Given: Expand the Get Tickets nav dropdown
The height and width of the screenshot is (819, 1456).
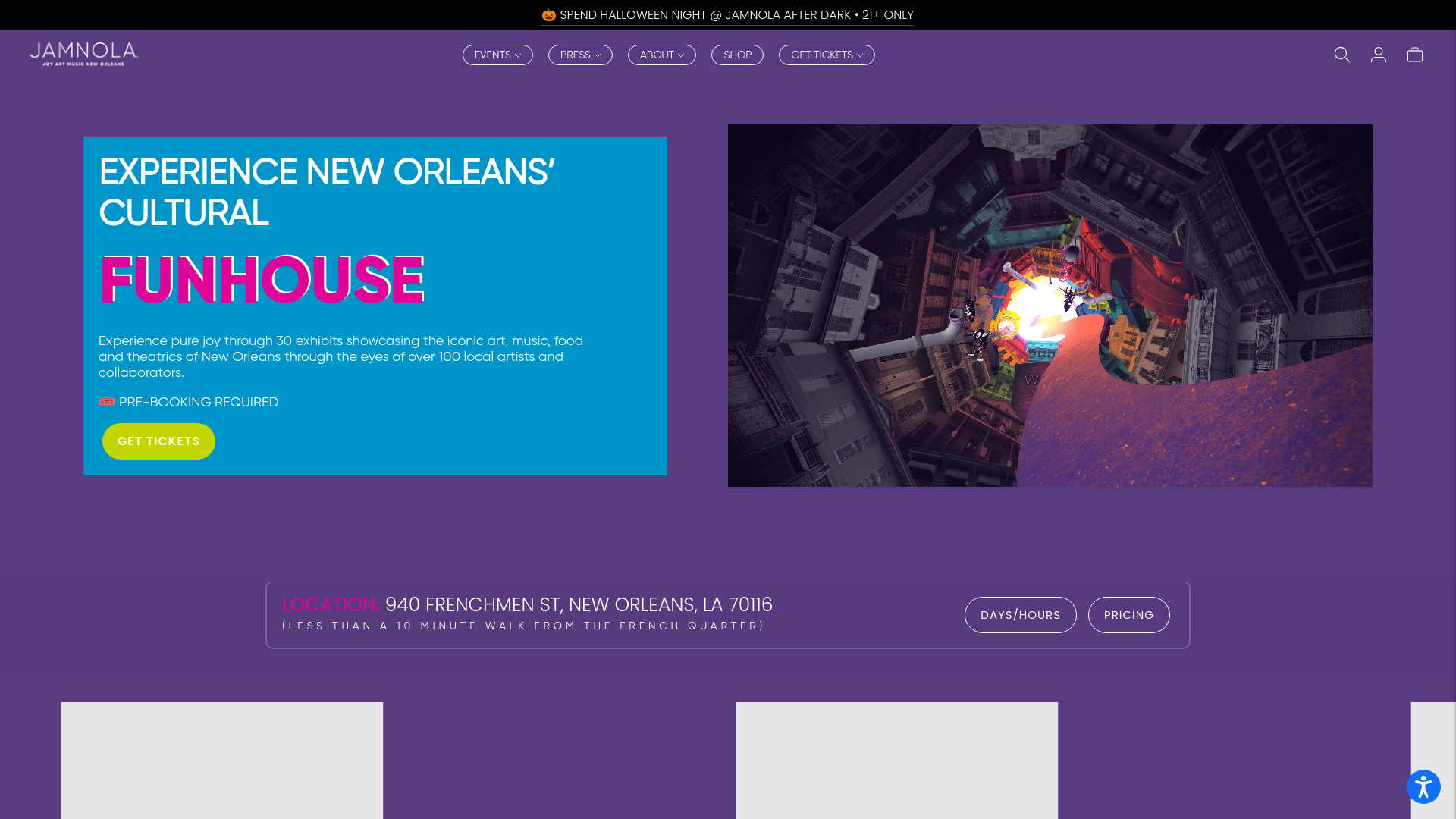Looking at the screenshot, I should click(x=827, y=55).
